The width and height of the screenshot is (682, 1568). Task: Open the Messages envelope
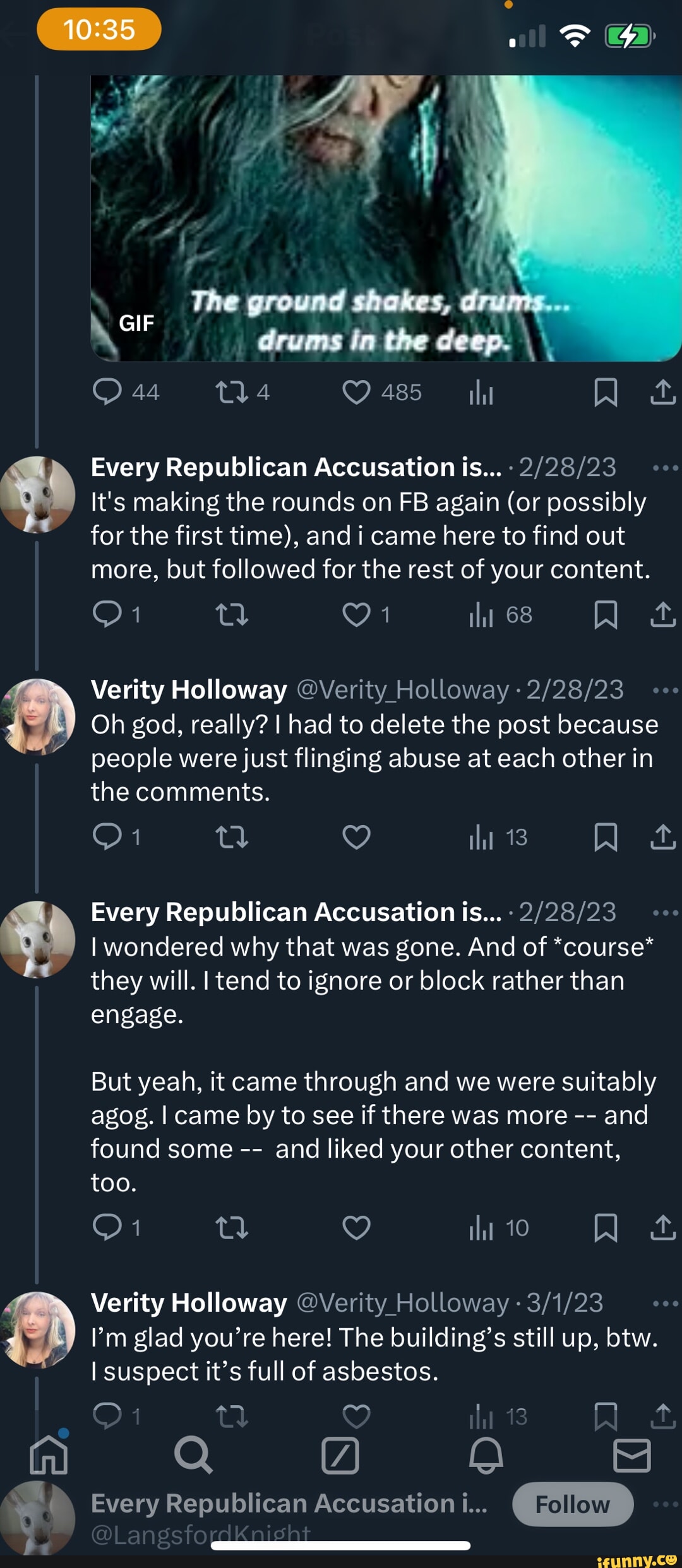(631, 1456)
